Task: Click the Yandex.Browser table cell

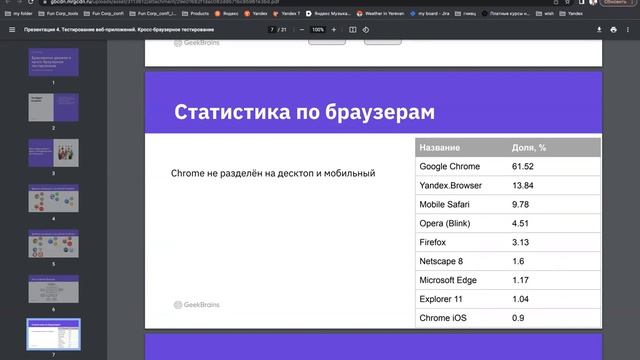Action: (x=451, y=185)
